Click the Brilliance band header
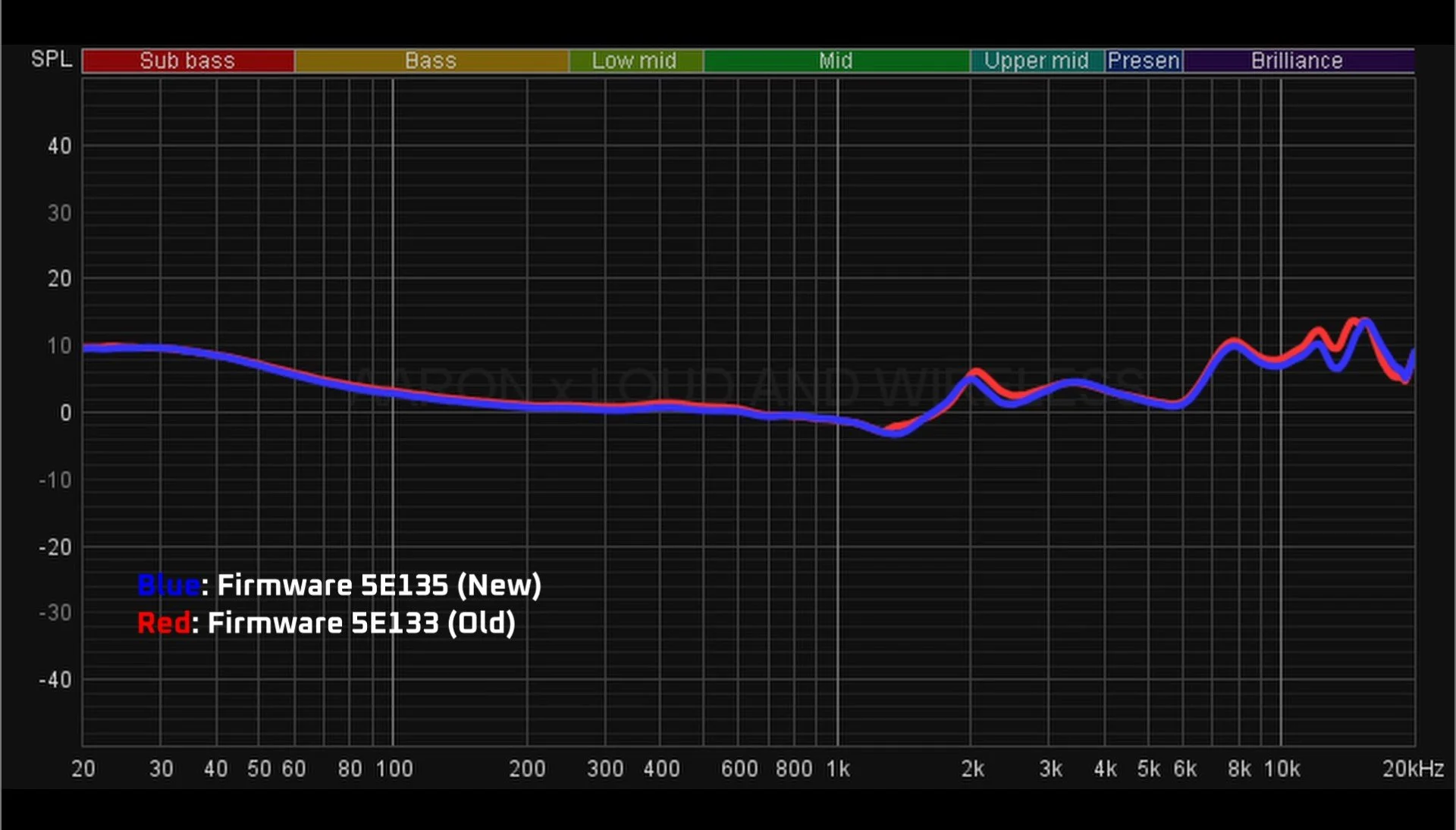 (1297, 61)
